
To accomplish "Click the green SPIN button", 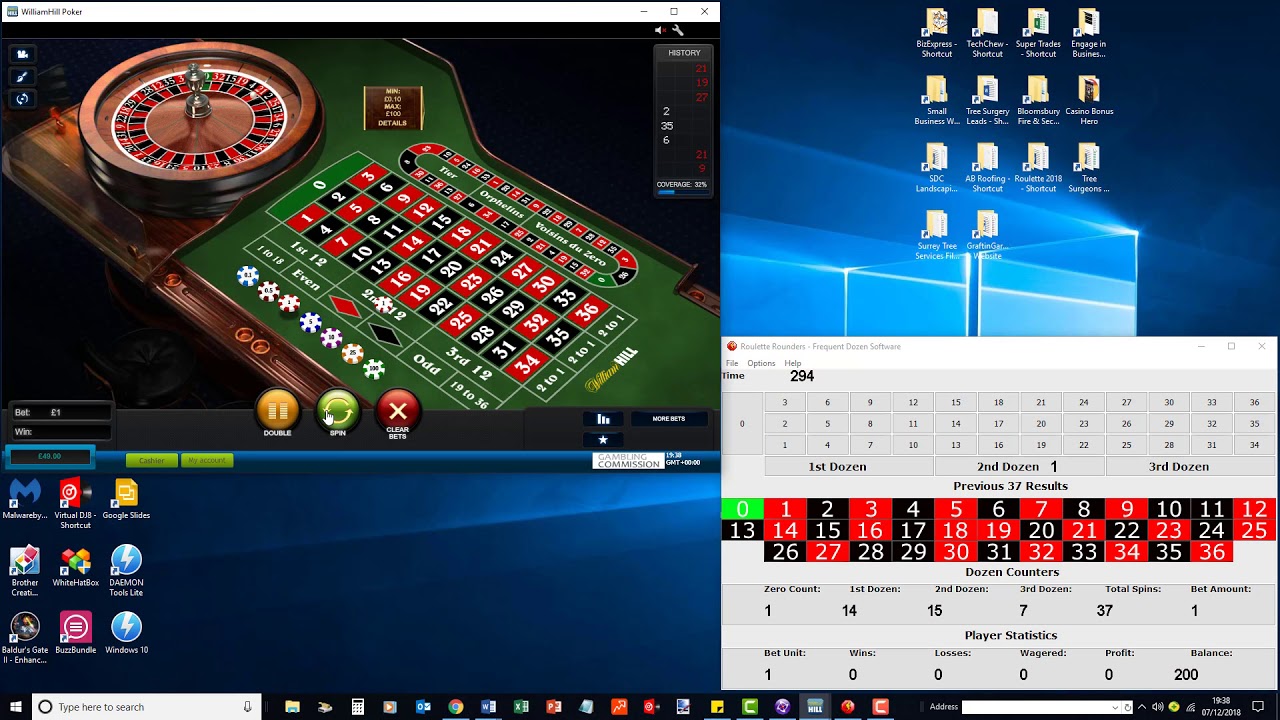I will tap(338, 410).
